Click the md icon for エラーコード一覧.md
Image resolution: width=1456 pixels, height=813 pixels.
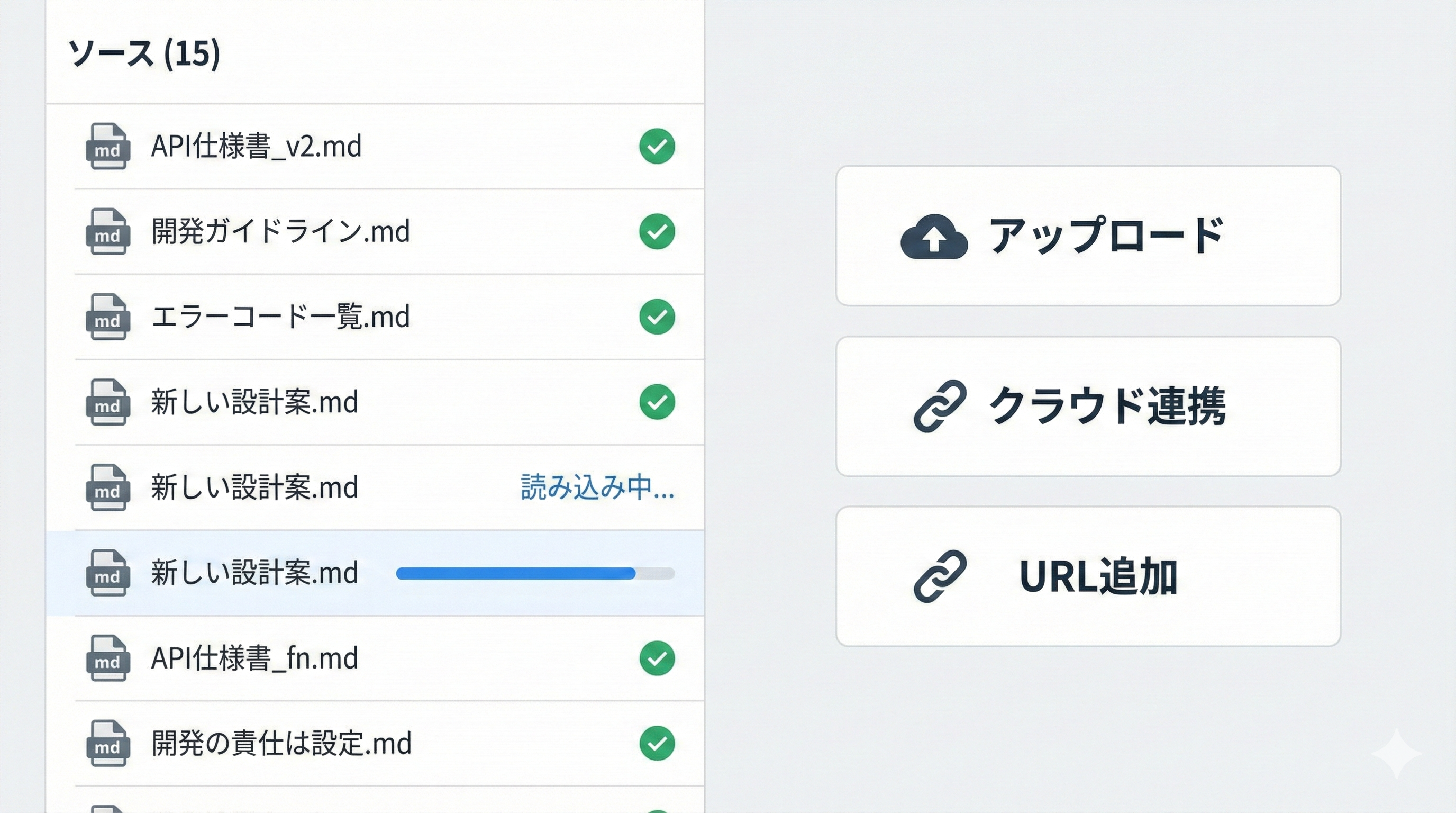tap(109, 318)
